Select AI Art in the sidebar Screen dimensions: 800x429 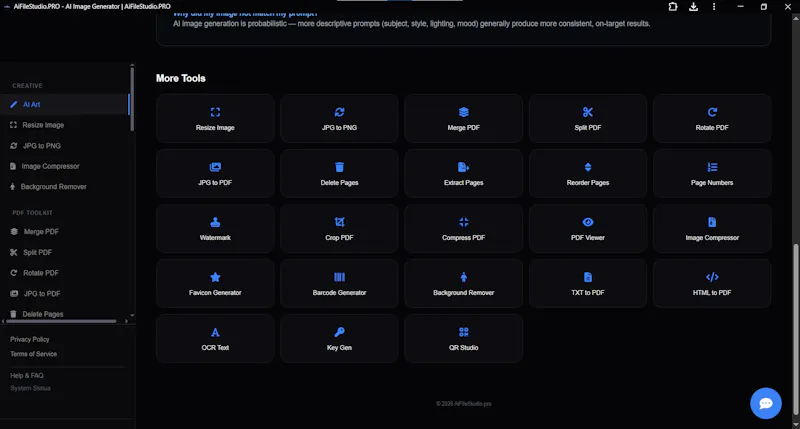pos(65,105)
